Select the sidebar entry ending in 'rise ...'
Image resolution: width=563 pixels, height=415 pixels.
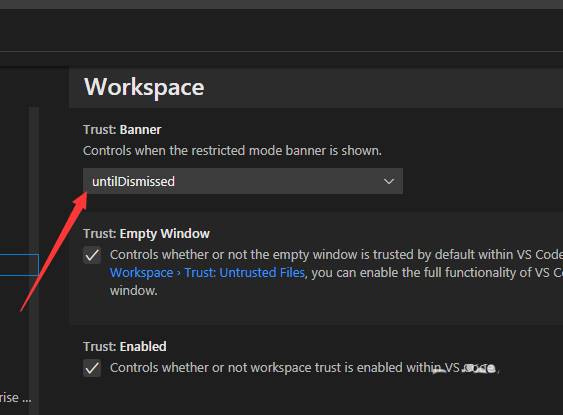[15, 398]
